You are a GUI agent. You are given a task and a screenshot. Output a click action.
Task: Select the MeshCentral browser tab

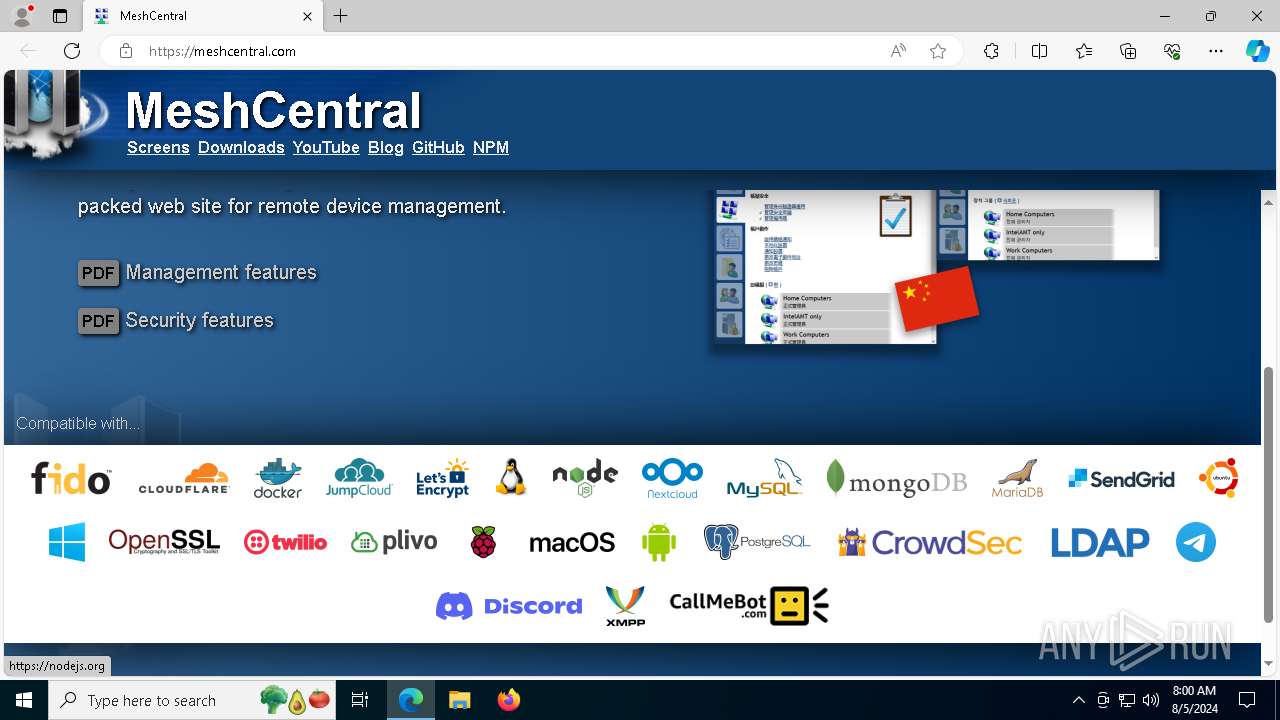pyautogui.click(x=204, y=16)
